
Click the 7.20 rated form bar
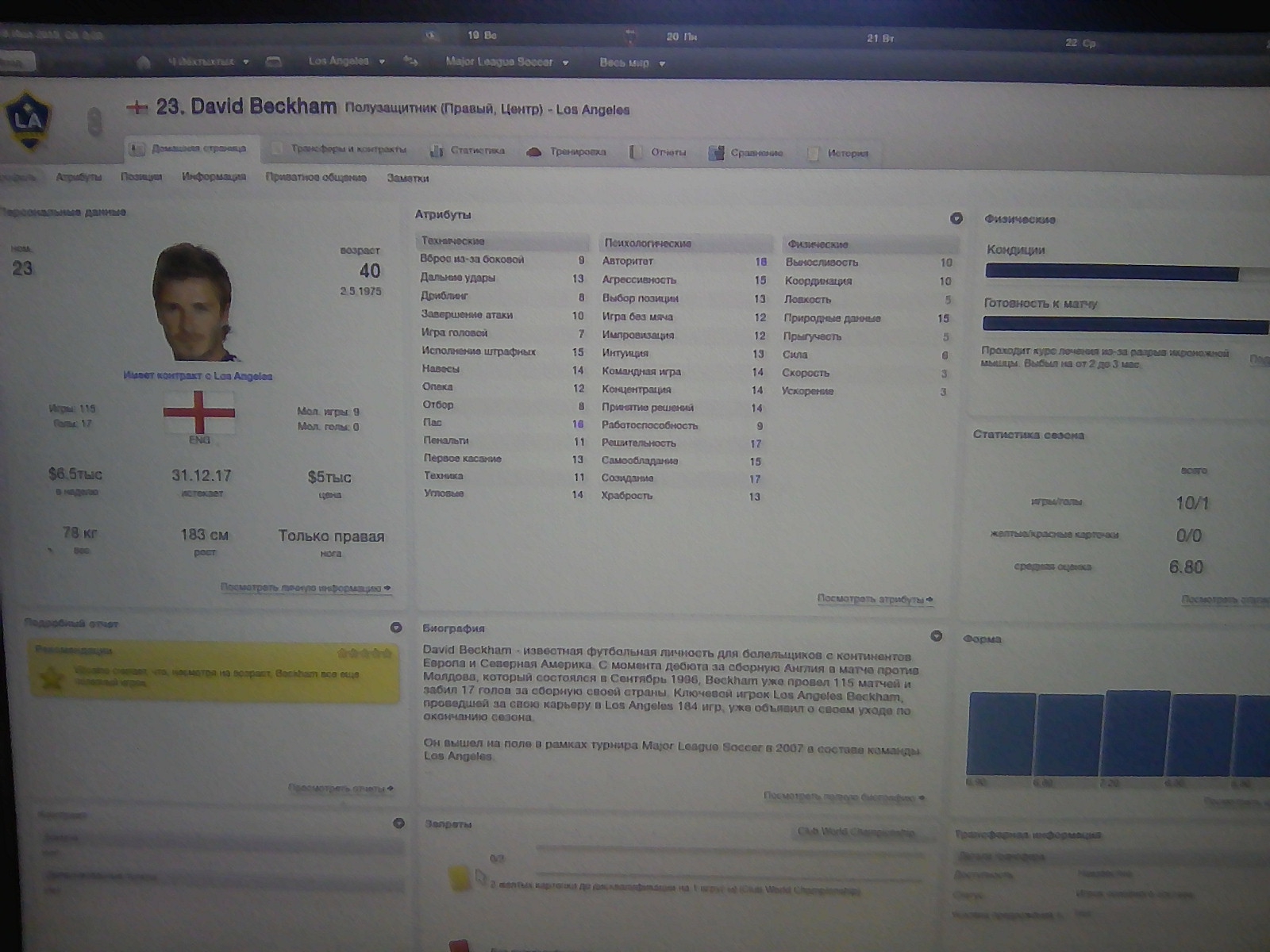click(x=1137, y=734)
